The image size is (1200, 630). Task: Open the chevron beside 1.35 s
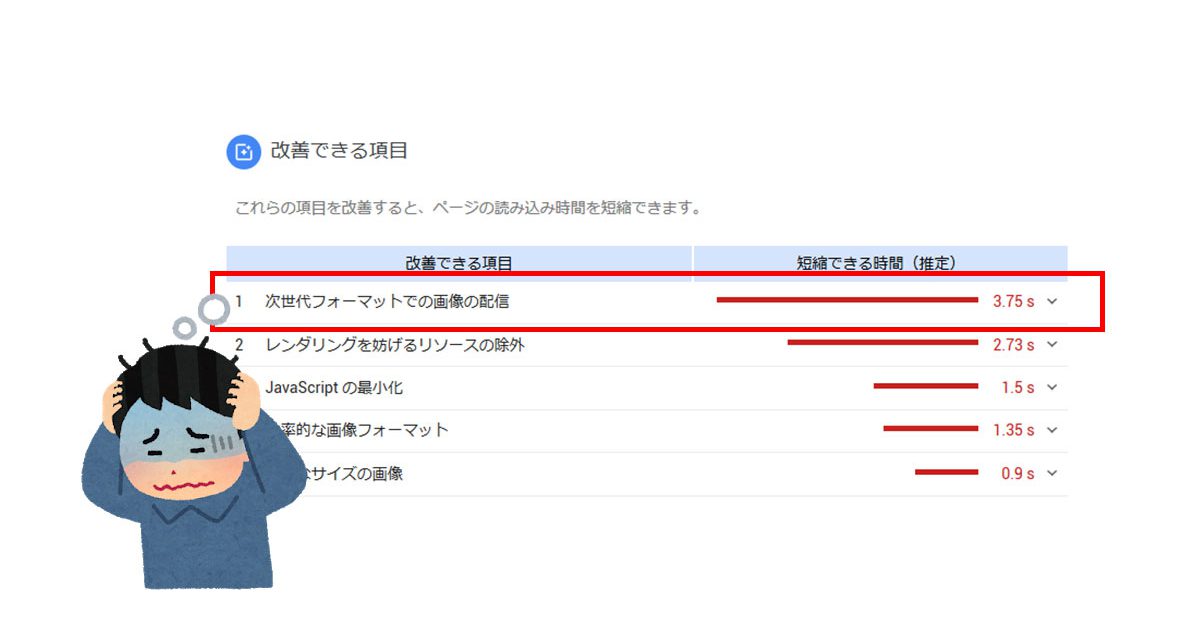point(1052,430)
